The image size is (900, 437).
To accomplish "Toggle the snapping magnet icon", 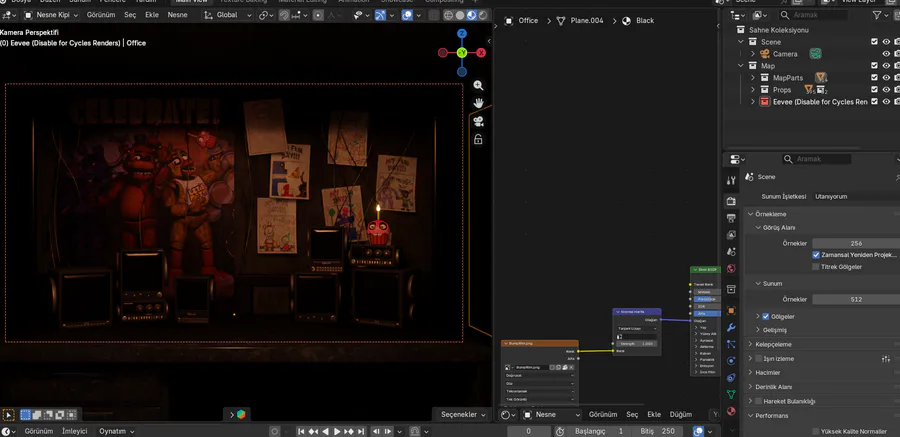I will [x=284, y=15].
